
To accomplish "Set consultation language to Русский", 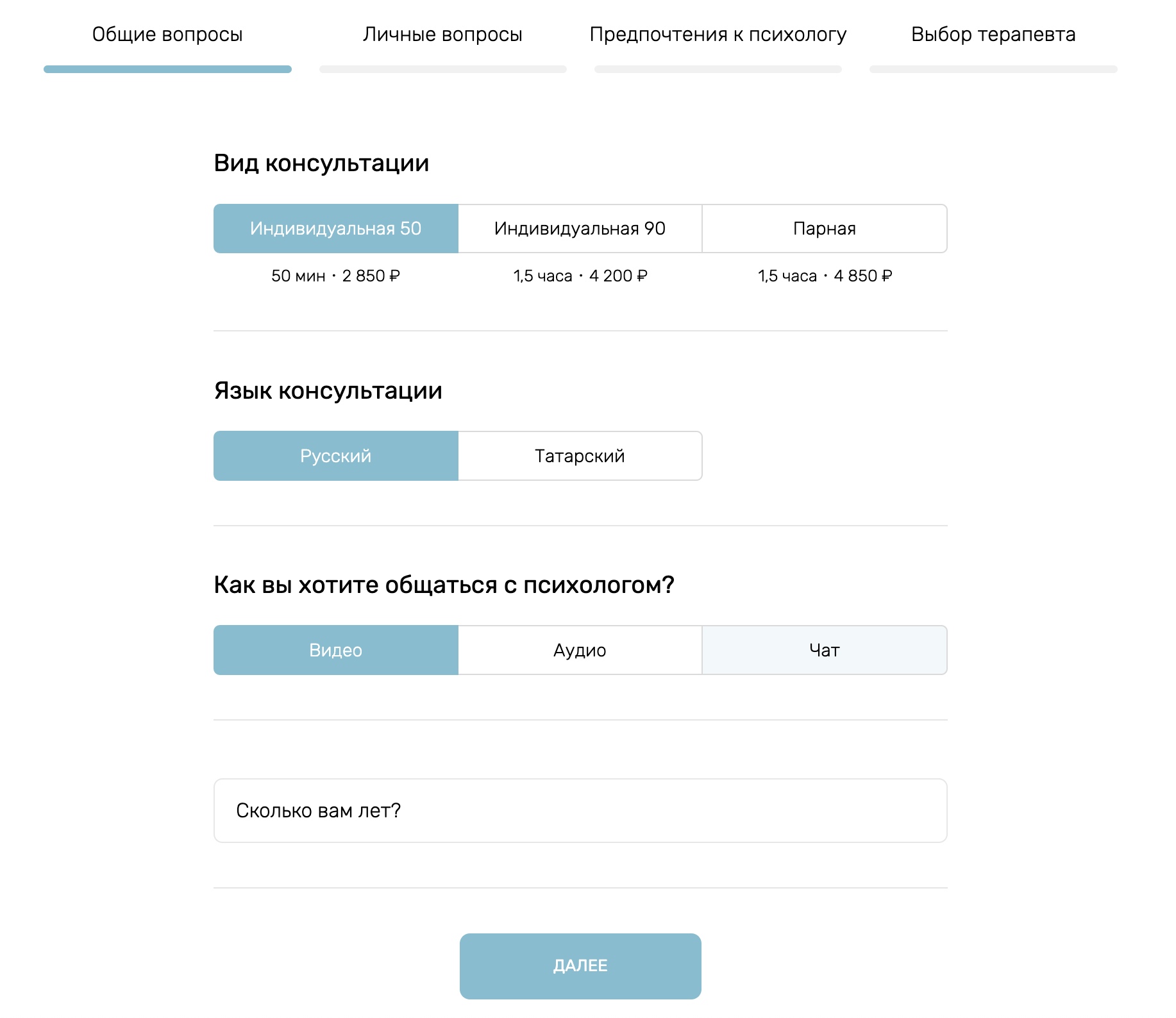I will point(336,456).
